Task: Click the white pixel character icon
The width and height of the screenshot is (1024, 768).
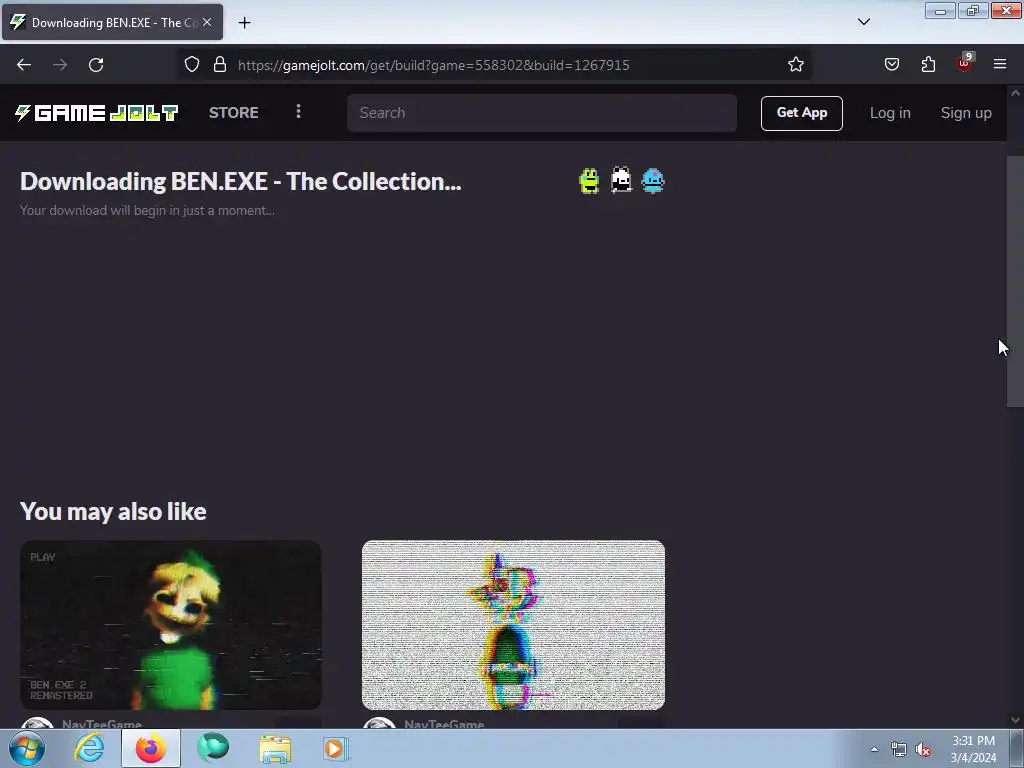Action: pos(621,181)
